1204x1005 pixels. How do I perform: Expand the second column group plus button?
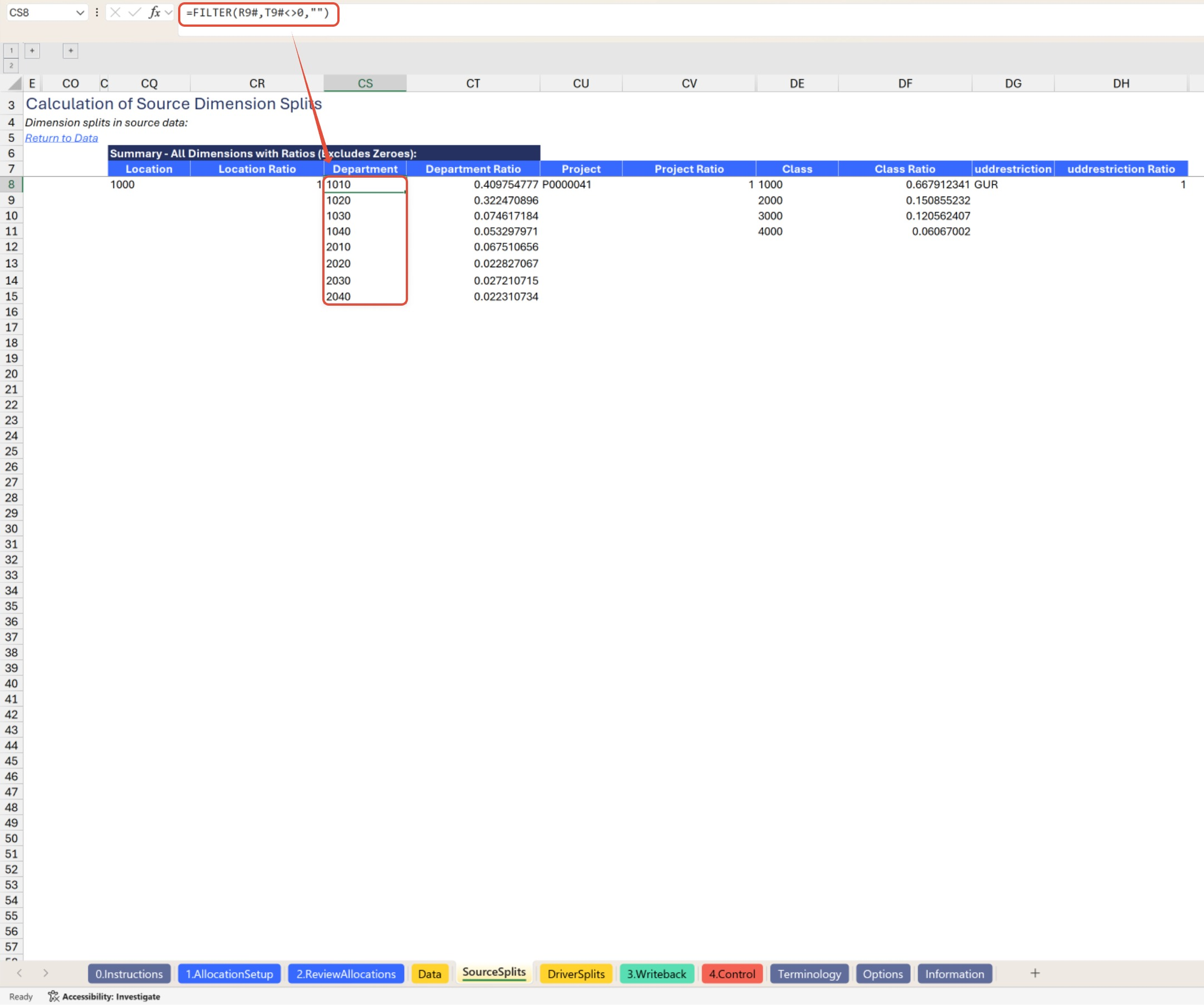point(71,51)
